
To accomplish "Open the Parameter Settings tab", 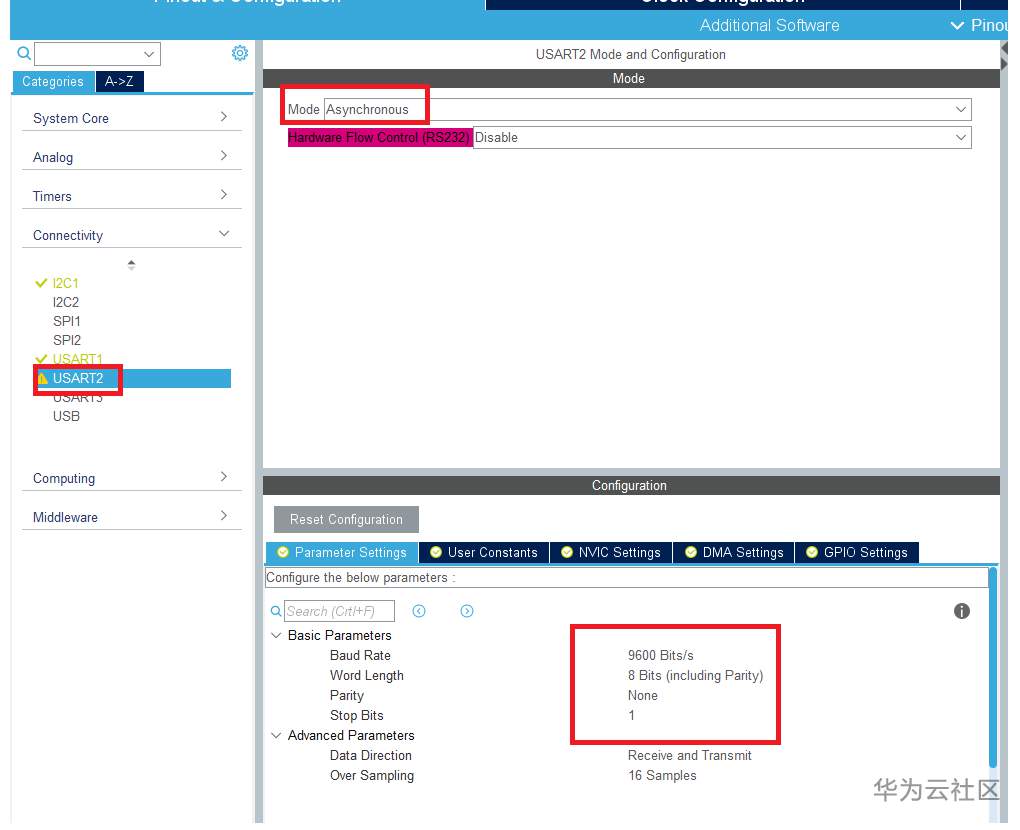I will [x=342, y=552].
